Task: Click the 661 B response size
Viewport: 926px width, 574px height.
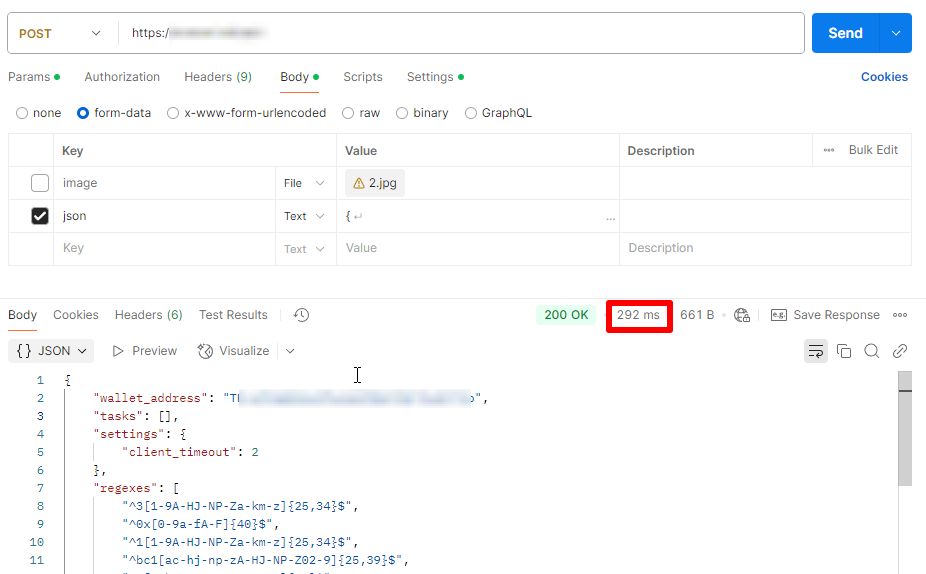Action: tap(697, 315)
